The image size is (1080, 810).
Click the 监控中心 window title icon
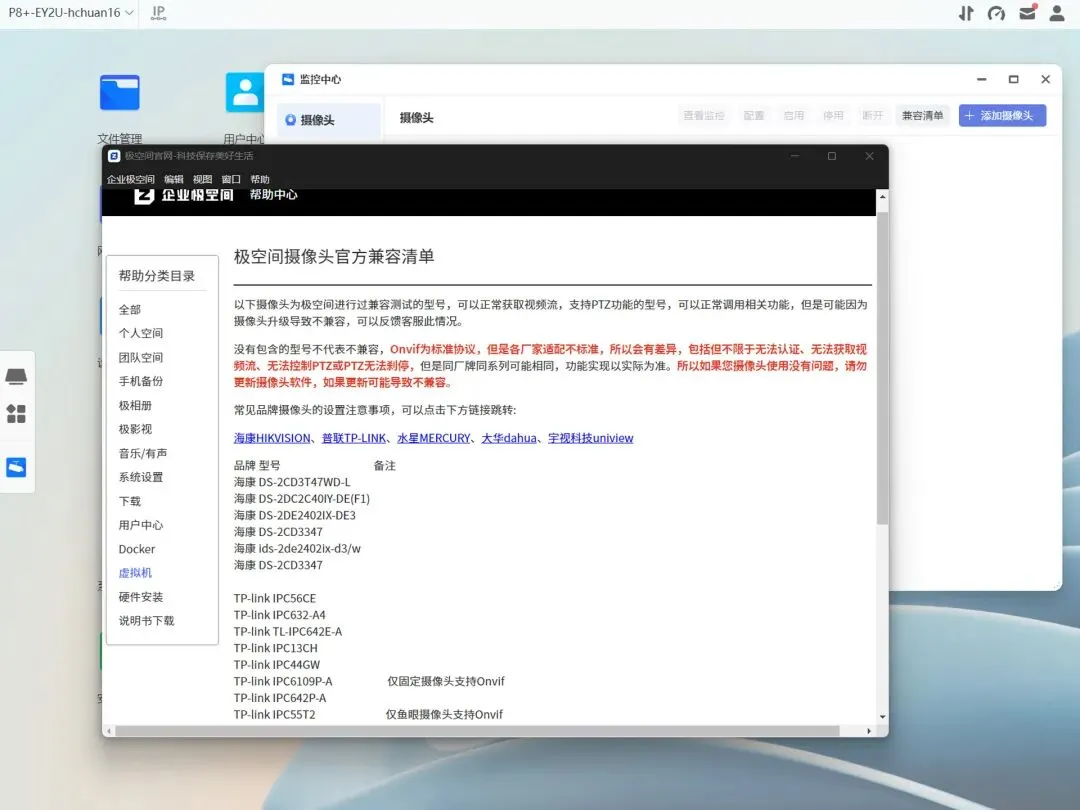(288, 79)
